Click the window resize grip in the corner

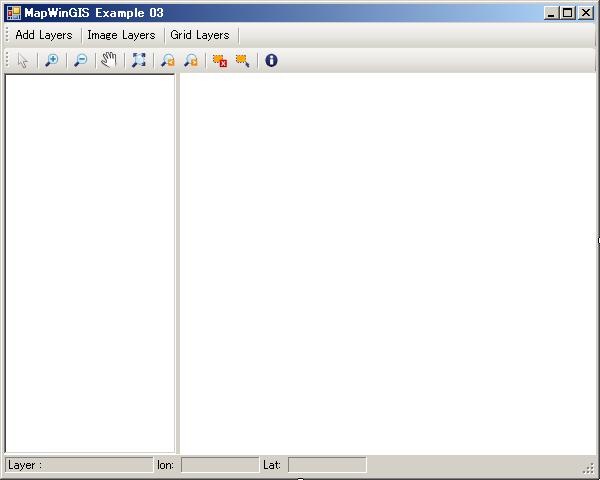point(589,469)
